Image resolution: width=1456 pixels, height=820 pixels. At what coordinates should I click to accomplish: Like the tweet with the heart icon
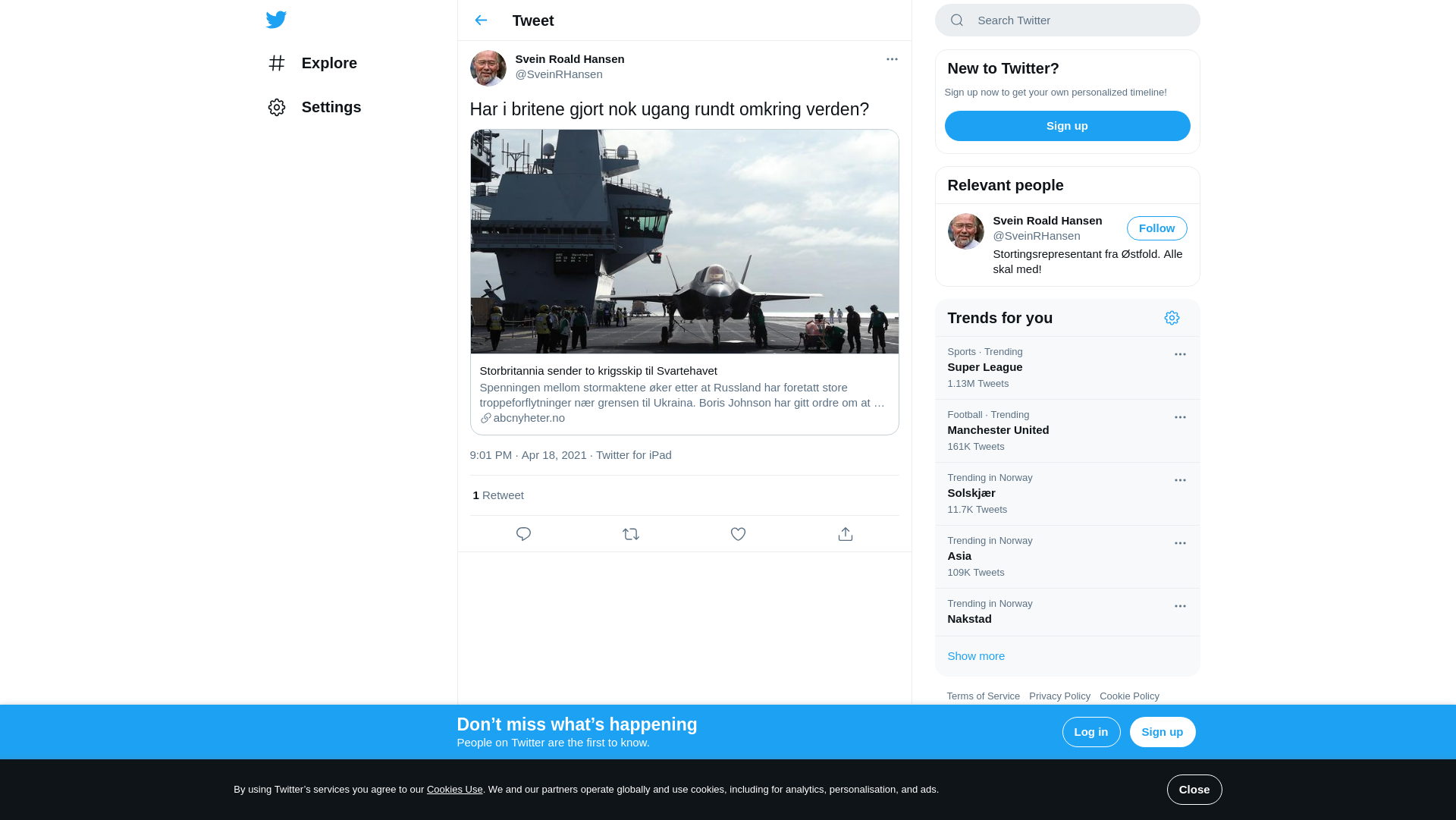pyautogui.click(x=738, y=534)
